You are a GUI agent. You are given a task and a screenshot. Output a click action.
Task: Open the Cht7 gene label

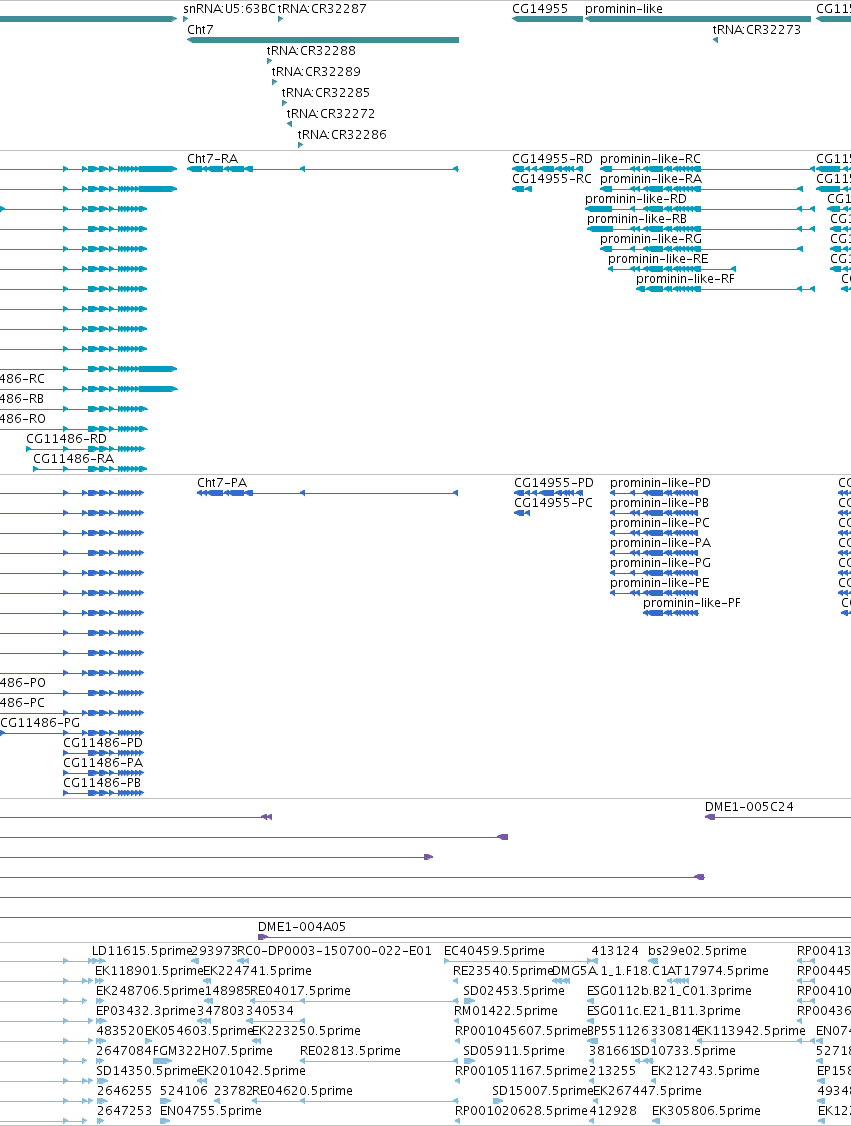point(200,29)
